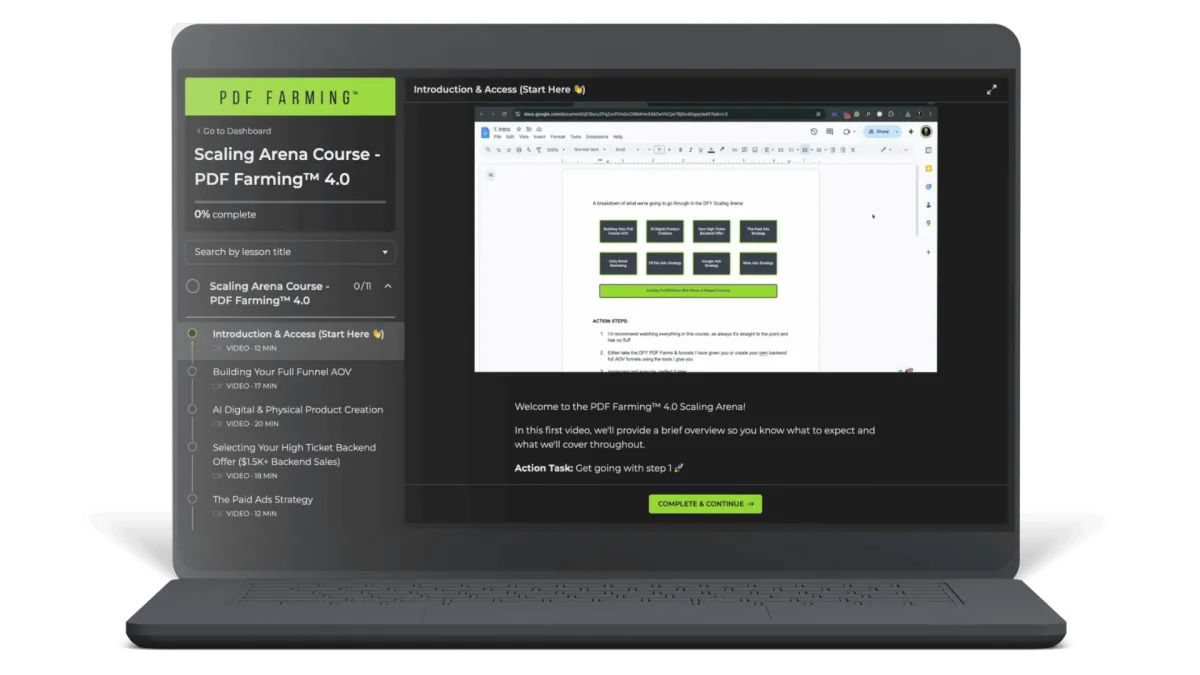
Task: Open Google Keep in Docs side panel
Action: [x=929, y=169]
